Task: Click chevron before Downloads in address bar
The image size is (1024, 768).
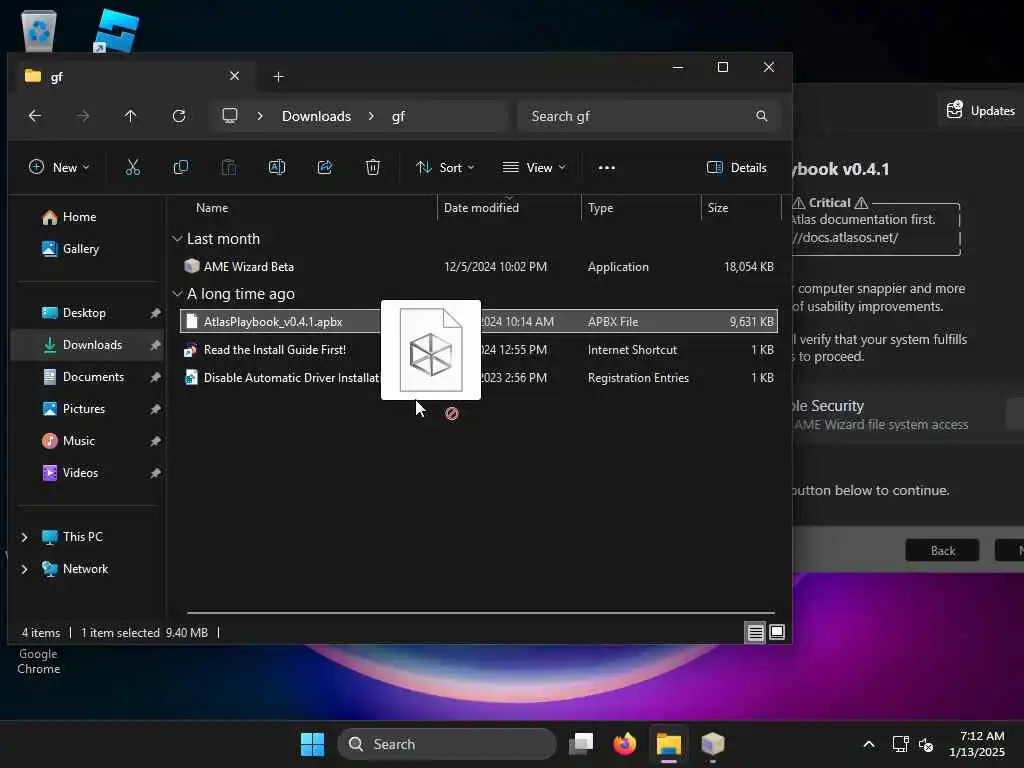Action: [x=260, y=116]
